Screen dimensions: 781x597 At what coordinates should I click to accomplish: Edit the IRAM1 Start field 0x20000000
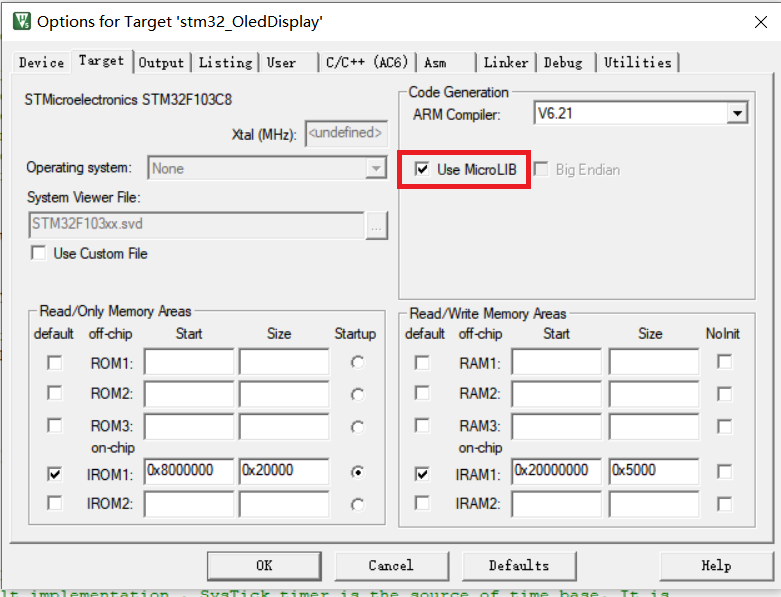[556, 471]
